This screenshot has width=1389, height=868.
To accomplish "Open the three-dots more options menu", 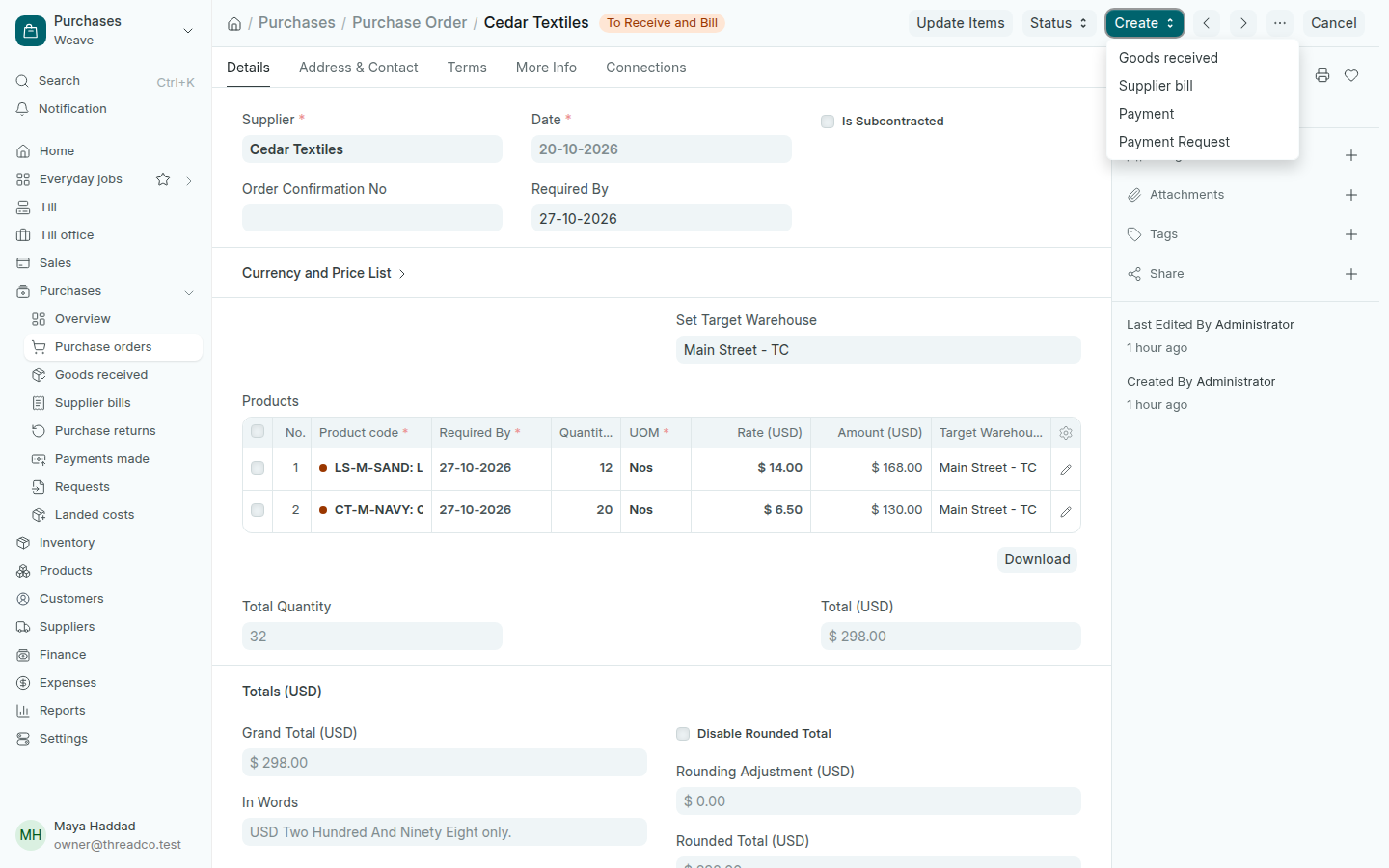I will click(x=1280, y=23).
